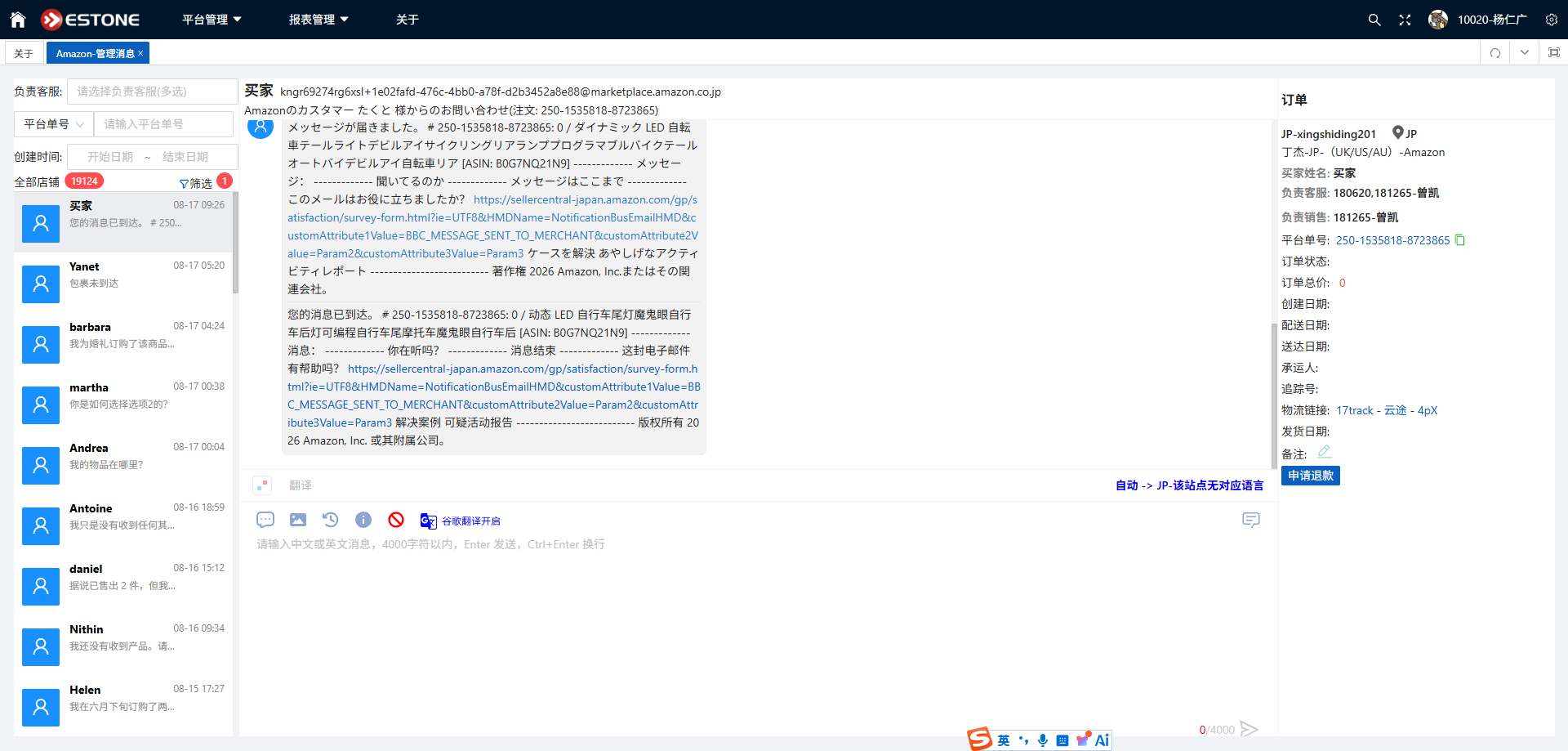Click the conversation list scrollbar
The image size is (1568, 751).
point(235,243)
